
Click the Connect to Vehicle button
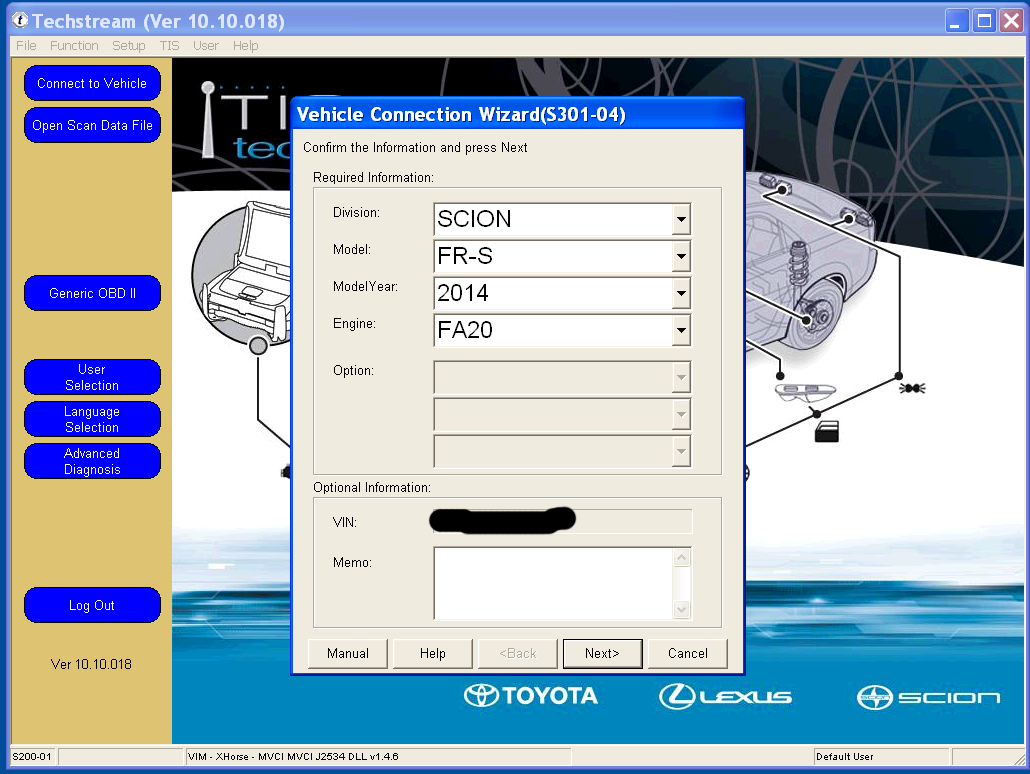[92, 84]
